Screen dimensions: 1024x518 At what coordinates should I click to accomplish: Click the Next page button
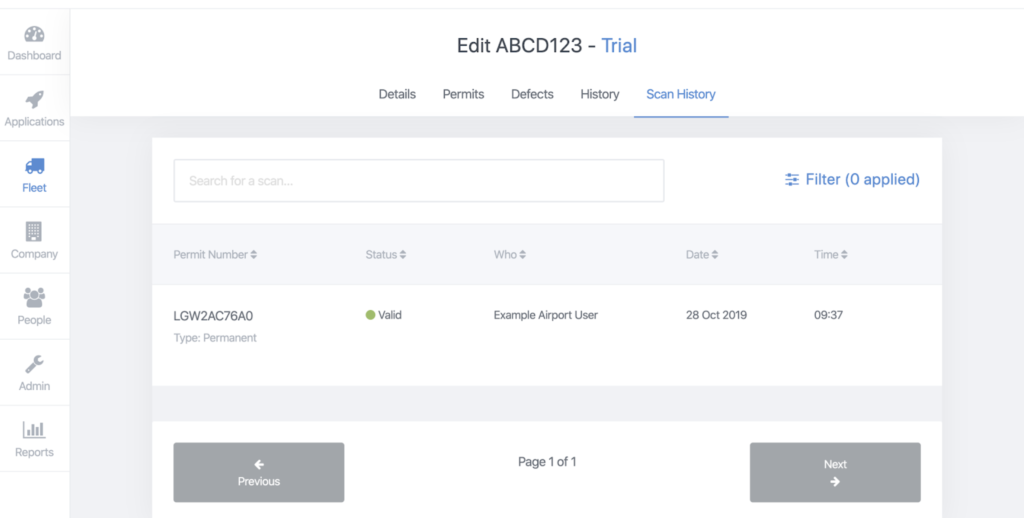[835, 472]
